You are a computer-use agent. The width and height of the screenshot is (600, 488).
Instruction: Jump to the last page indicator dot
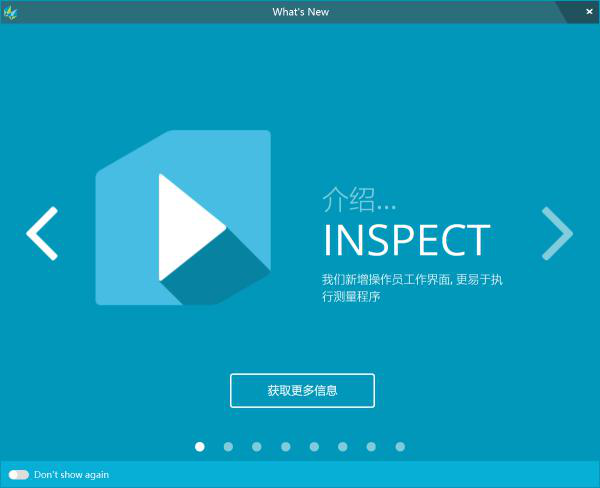coord(400,447)
